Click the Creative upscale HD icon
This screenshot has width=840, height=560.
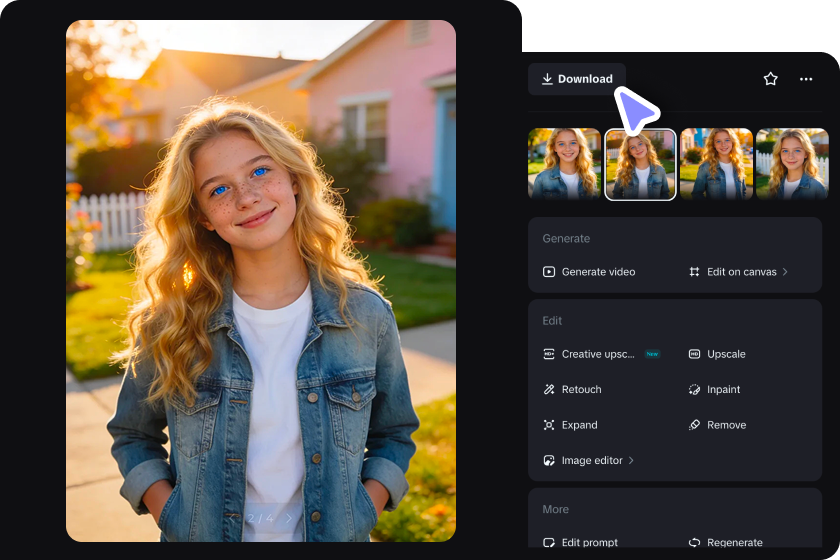(x=549, y=354)
